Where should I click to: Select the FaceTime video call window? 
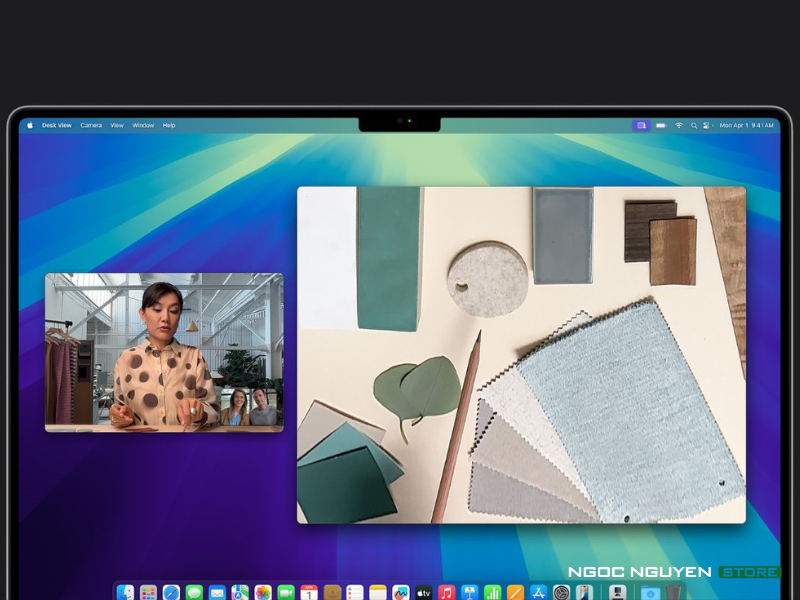pos(164,352)
